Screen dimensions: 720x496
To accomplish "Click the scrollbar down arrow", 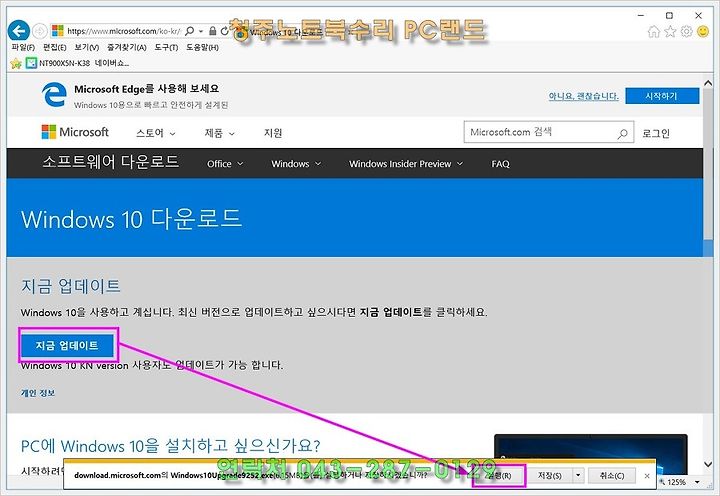I will click(708, 464).
